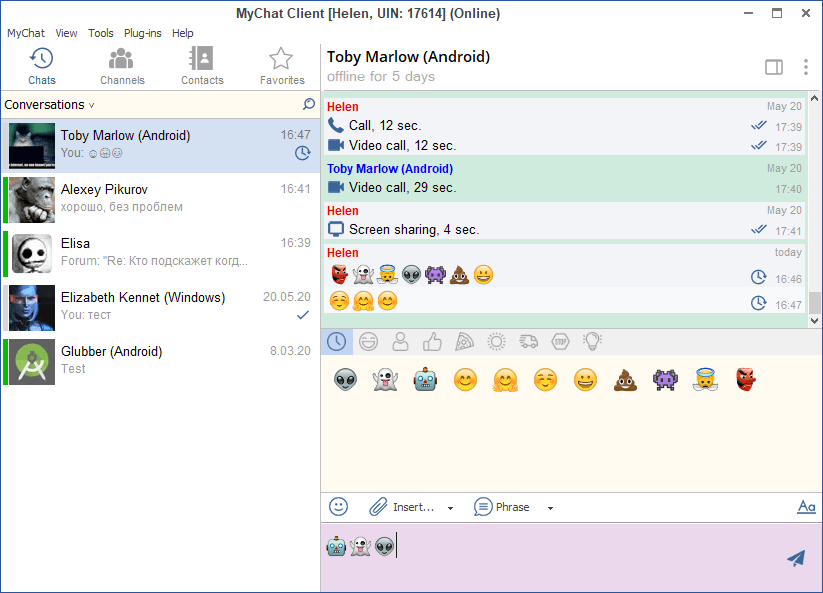The height and width of the screenshot is (593, 823).
Task: Toggle text formatting with the Aa icon
Action: 806,507
